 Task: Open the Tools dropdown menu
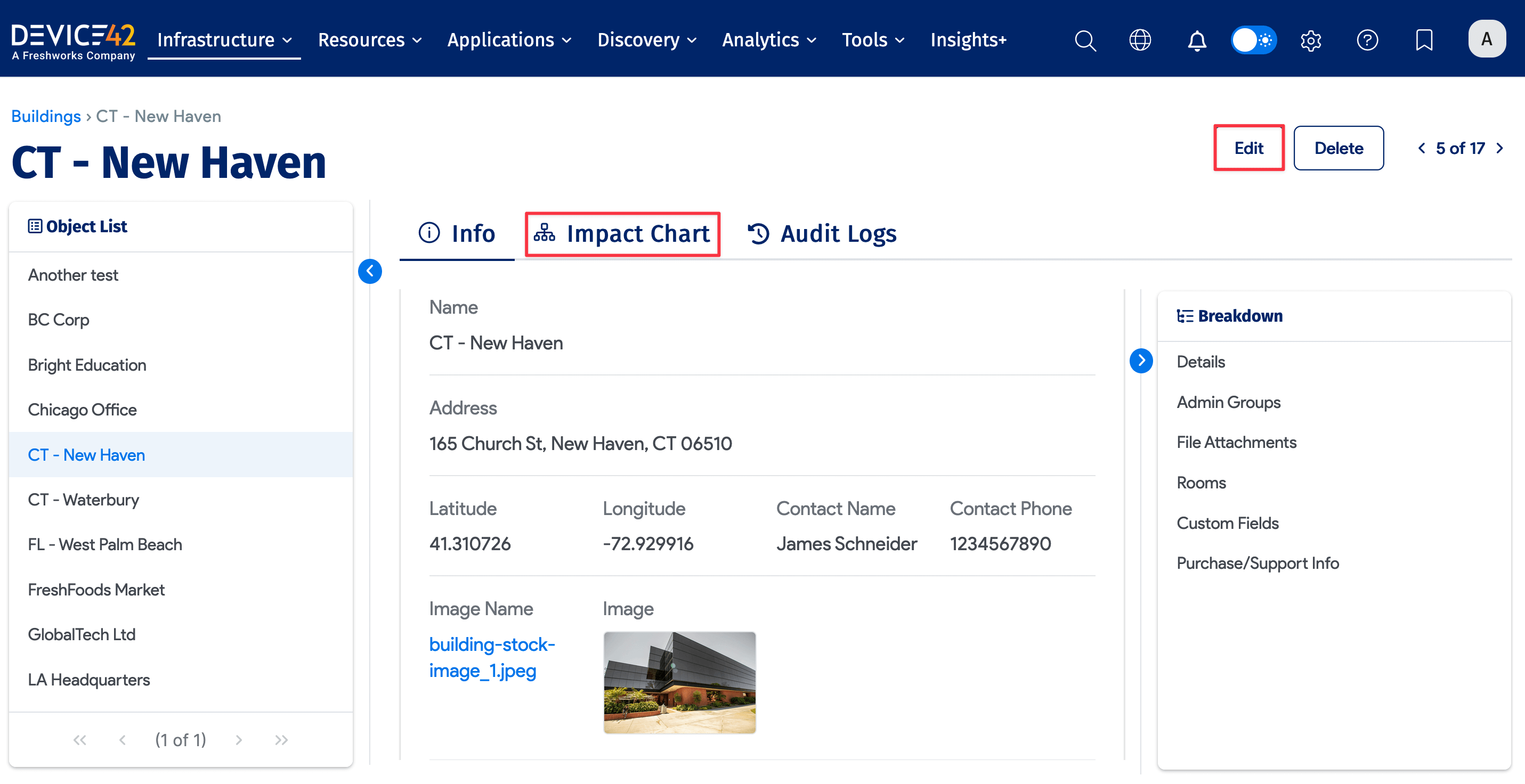[x=873, y=39]
